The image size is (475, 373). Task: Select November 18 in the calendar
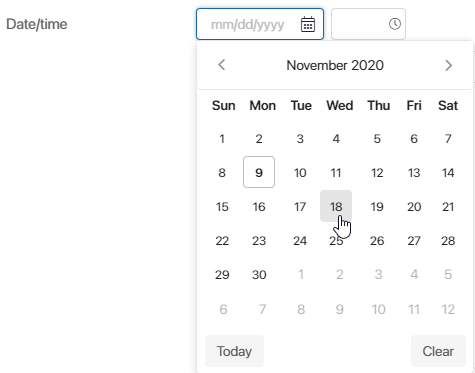click(x=336, y=206)
